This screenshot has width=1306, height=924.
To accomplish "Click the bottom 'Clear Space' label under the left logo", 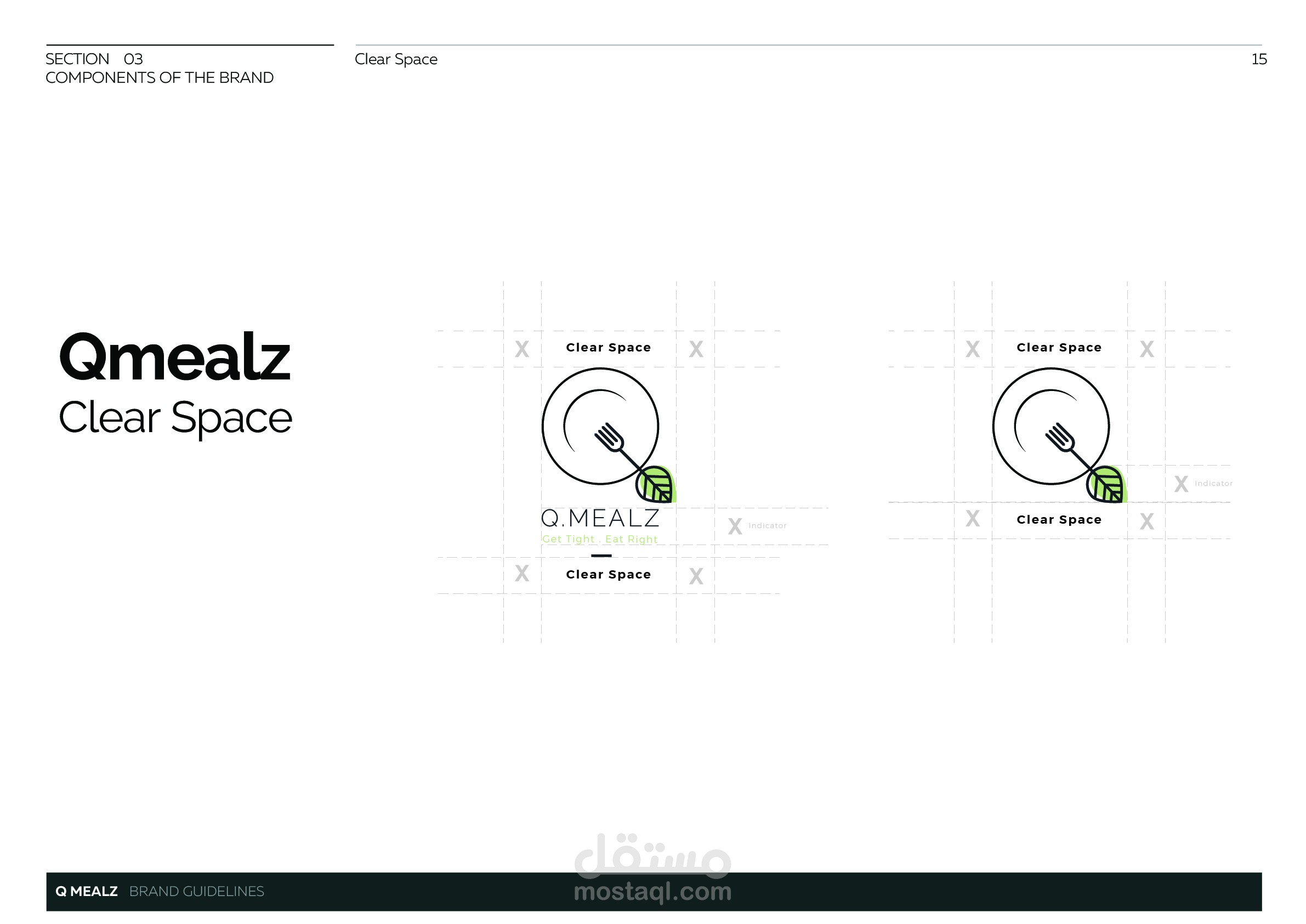I will pyautogui.click(x=608, y=575).
